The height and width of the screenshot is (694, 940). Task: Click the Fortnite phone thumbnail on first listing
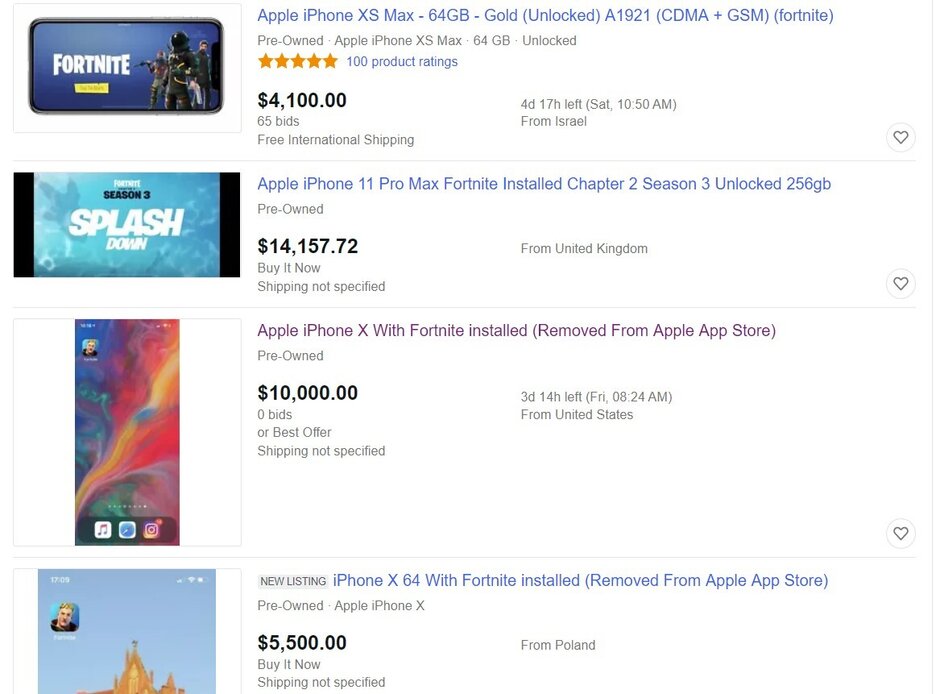tap(127, 66)
